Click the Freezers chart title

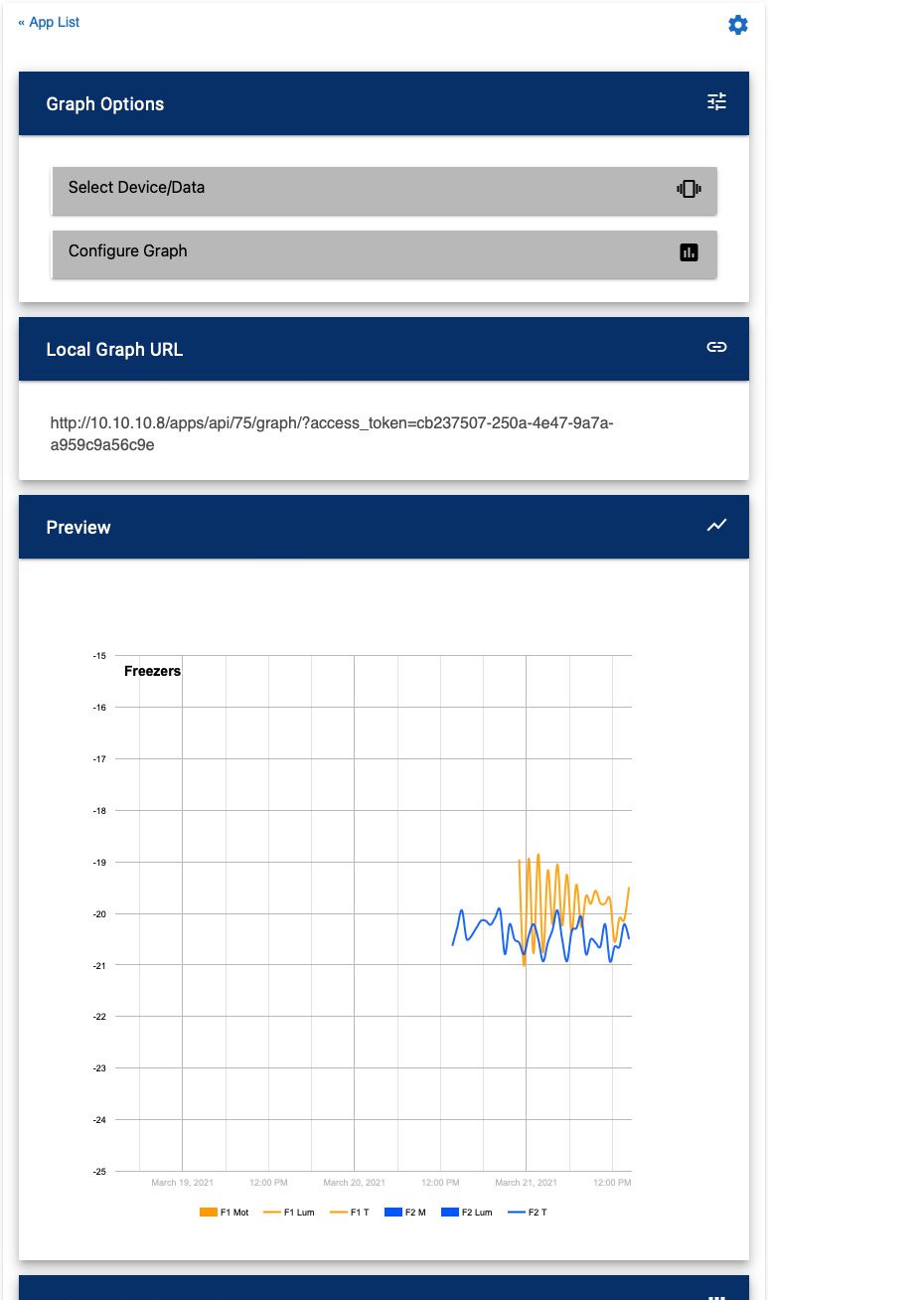152,671
